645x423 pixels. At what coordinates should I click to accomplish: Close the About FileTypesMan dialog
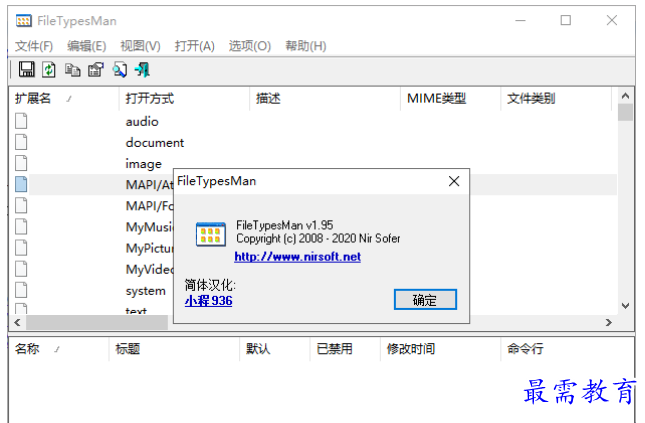coord(454,181)
